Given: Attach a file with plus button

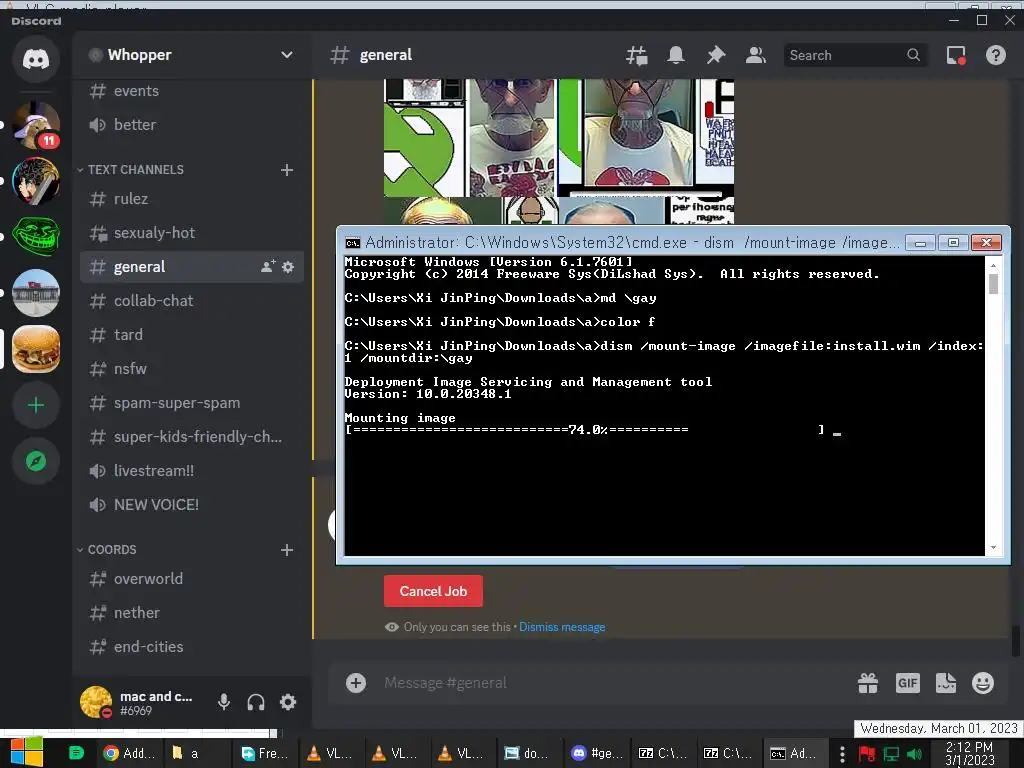Looking at the screenshot, I should (x=356, y=683).
